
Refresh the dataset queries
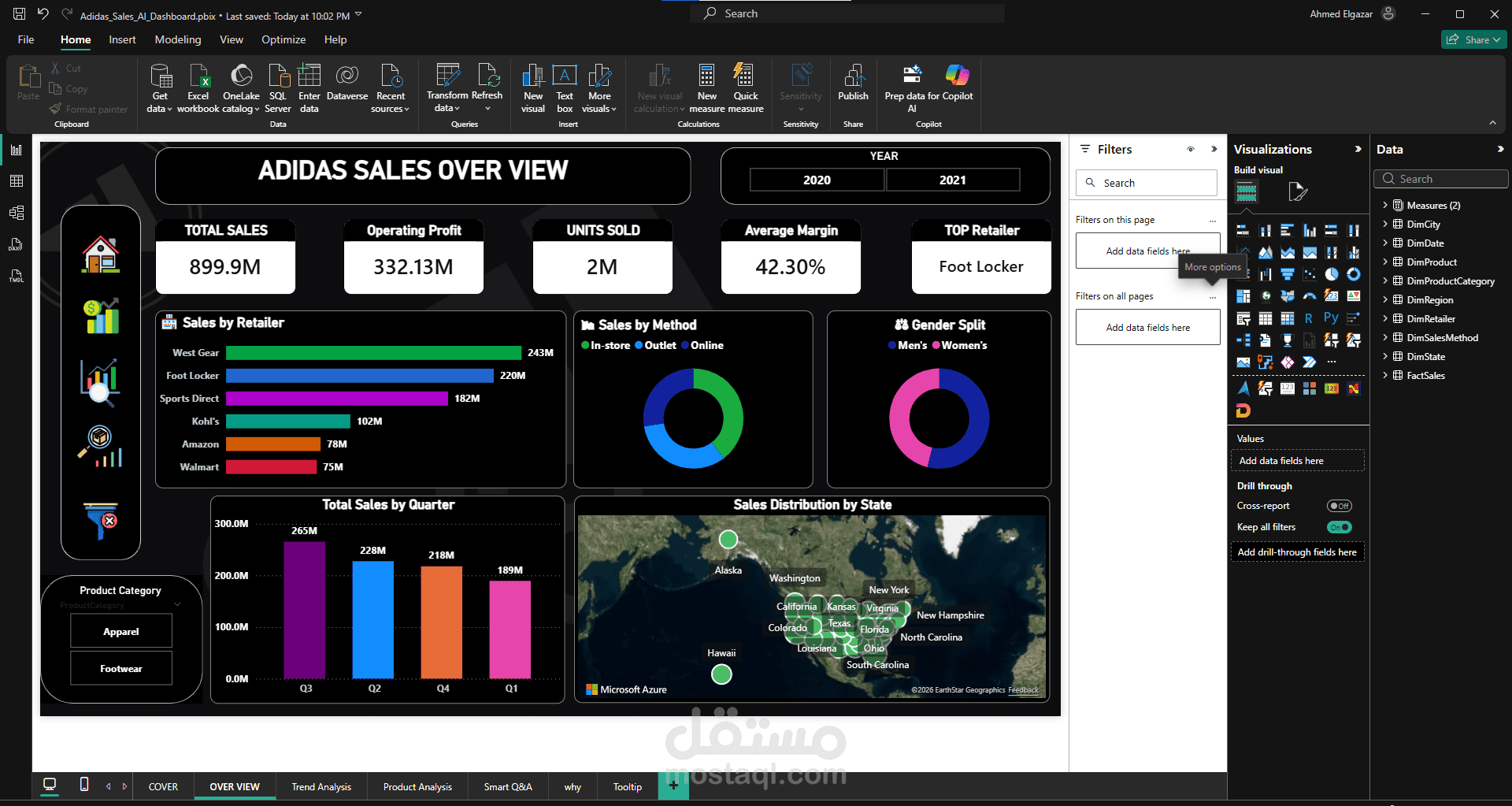pyautogui.click(x=487, y=87)
